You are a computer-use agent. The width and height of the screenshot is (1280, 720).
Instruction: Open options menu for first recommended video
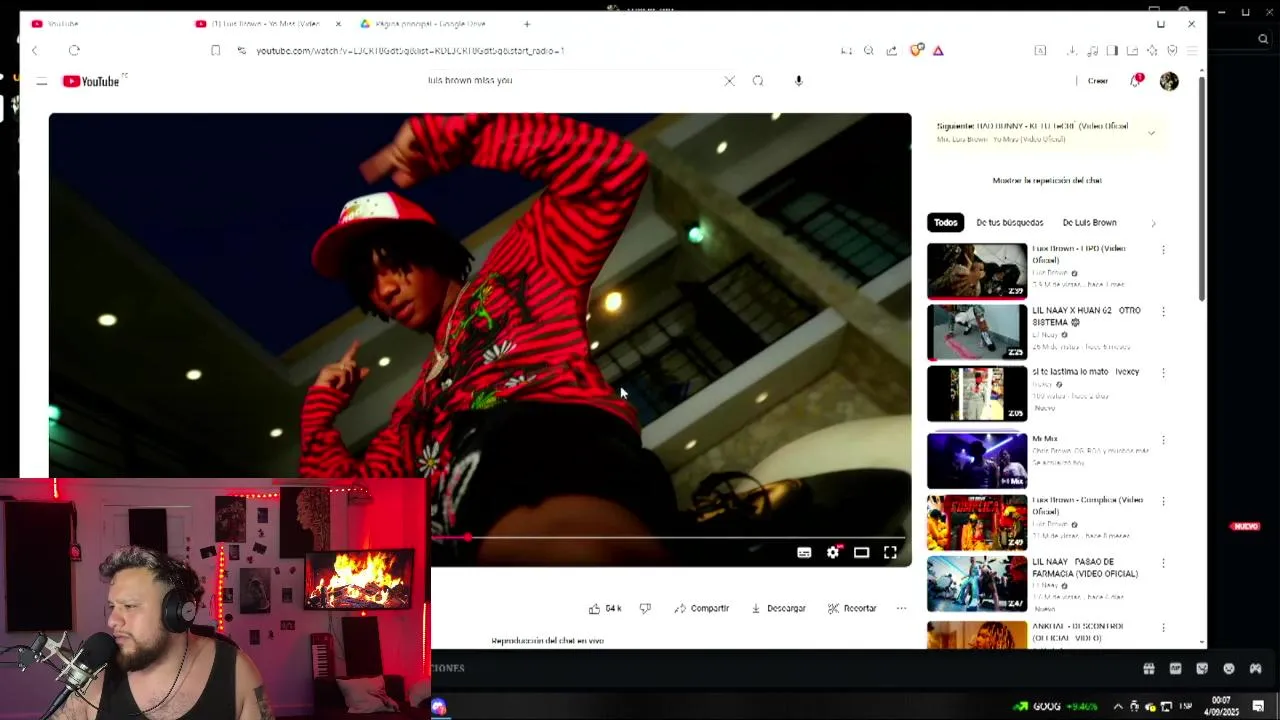1163,250
